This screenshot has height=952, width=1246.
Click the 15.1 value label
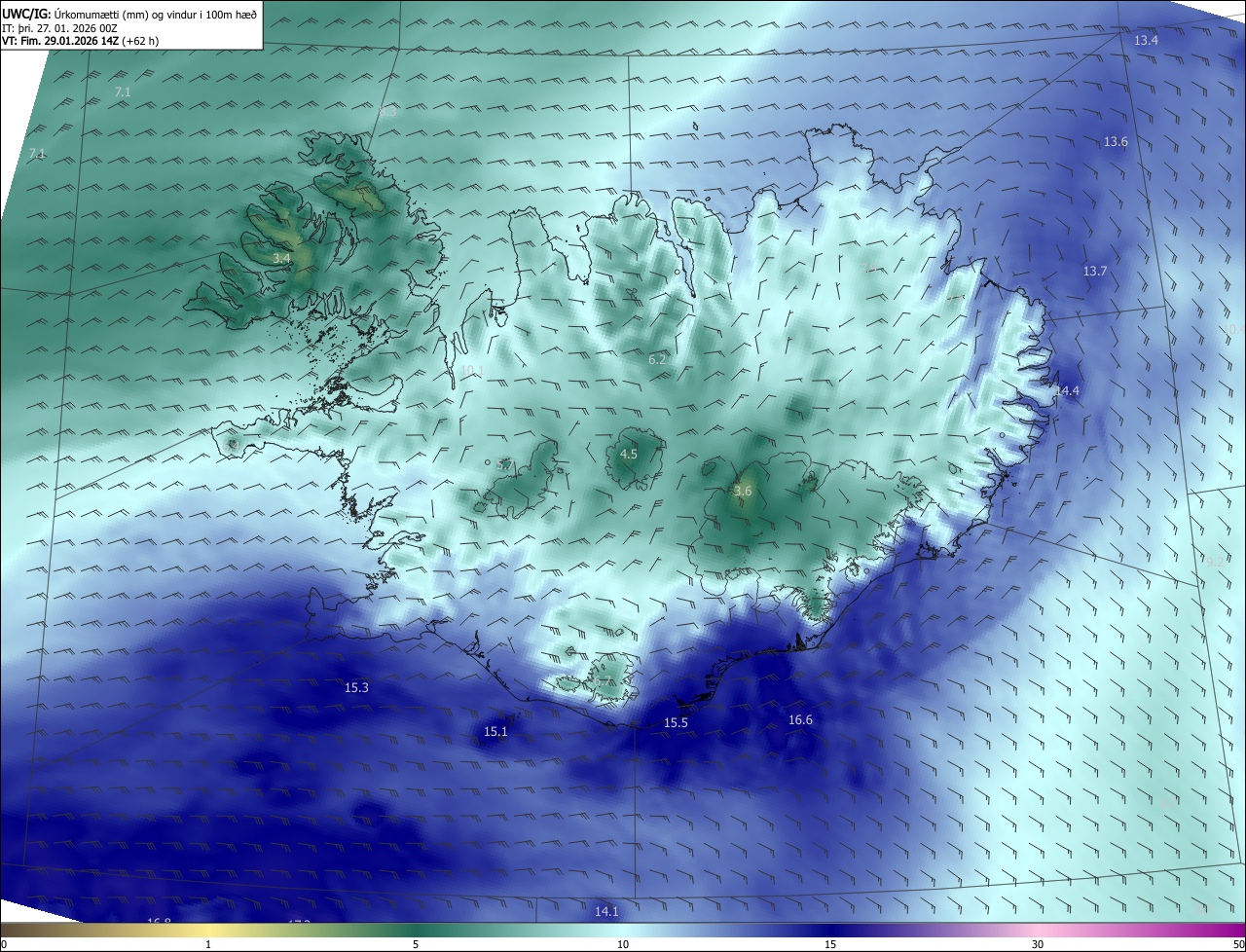(495, 731)
